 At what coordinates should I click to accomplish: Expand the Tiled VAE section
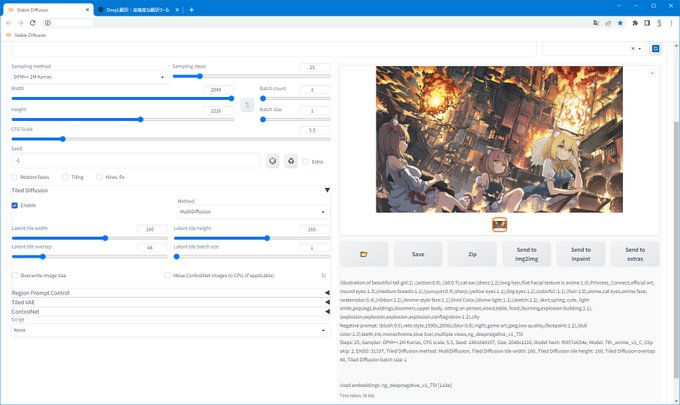[x=171, y=302]
